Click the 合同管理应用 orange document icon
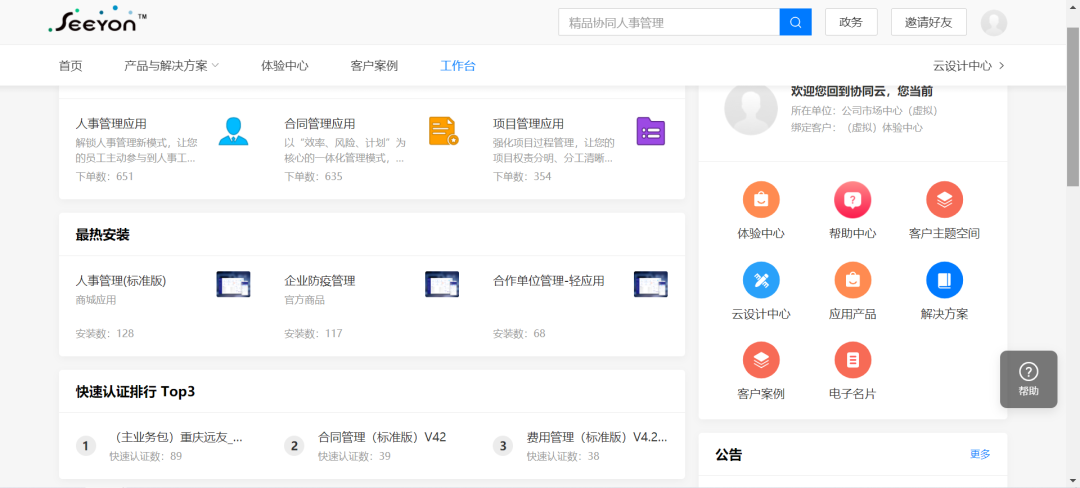Viewport: 1080px width, 488px height. pyautogui.click(x=443, y=131)
